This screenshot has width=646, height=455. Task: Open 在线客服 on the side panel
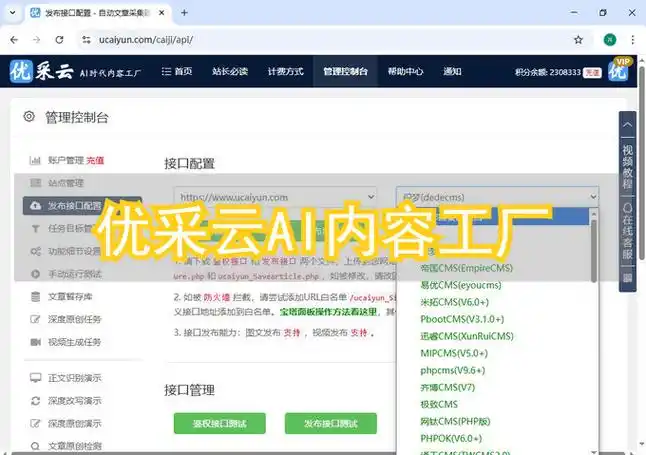click(627, 231)
